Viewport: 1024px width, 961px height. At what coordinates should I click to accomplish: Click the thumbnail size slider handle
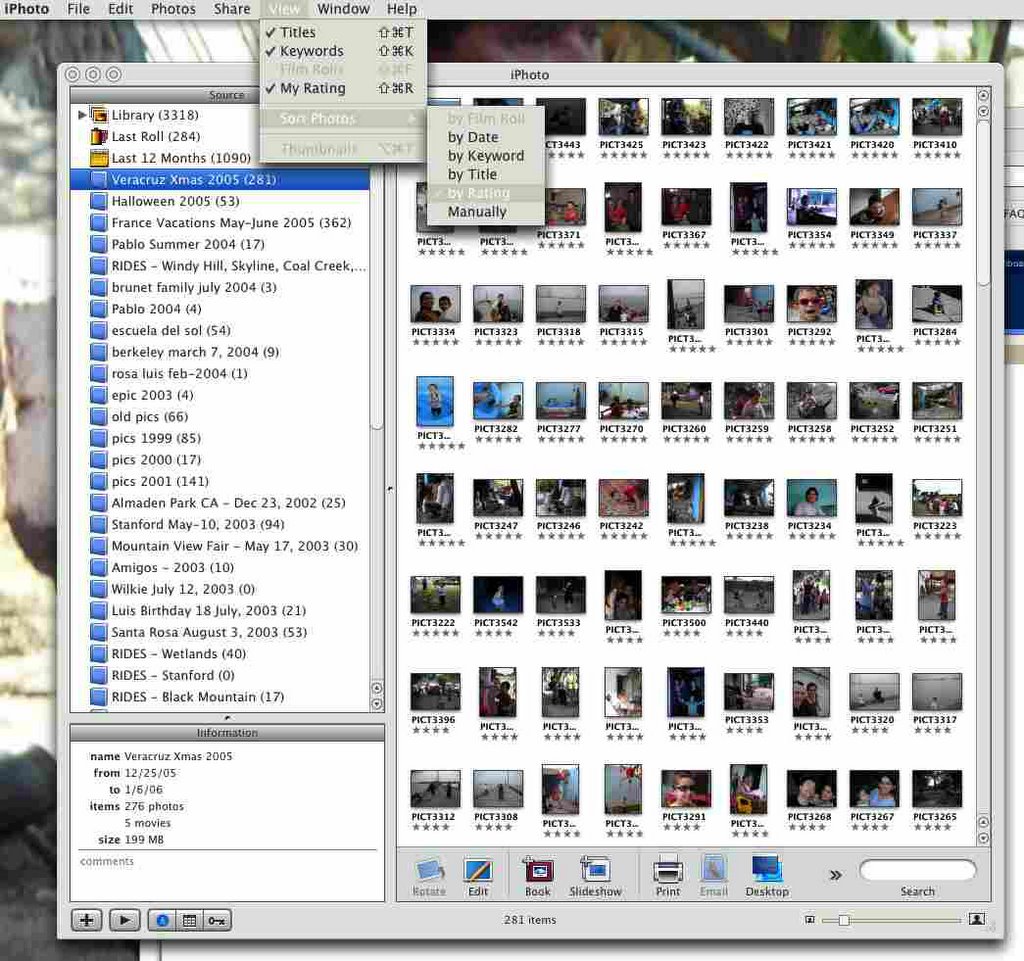pyautogui.click(x=844, y=920)
